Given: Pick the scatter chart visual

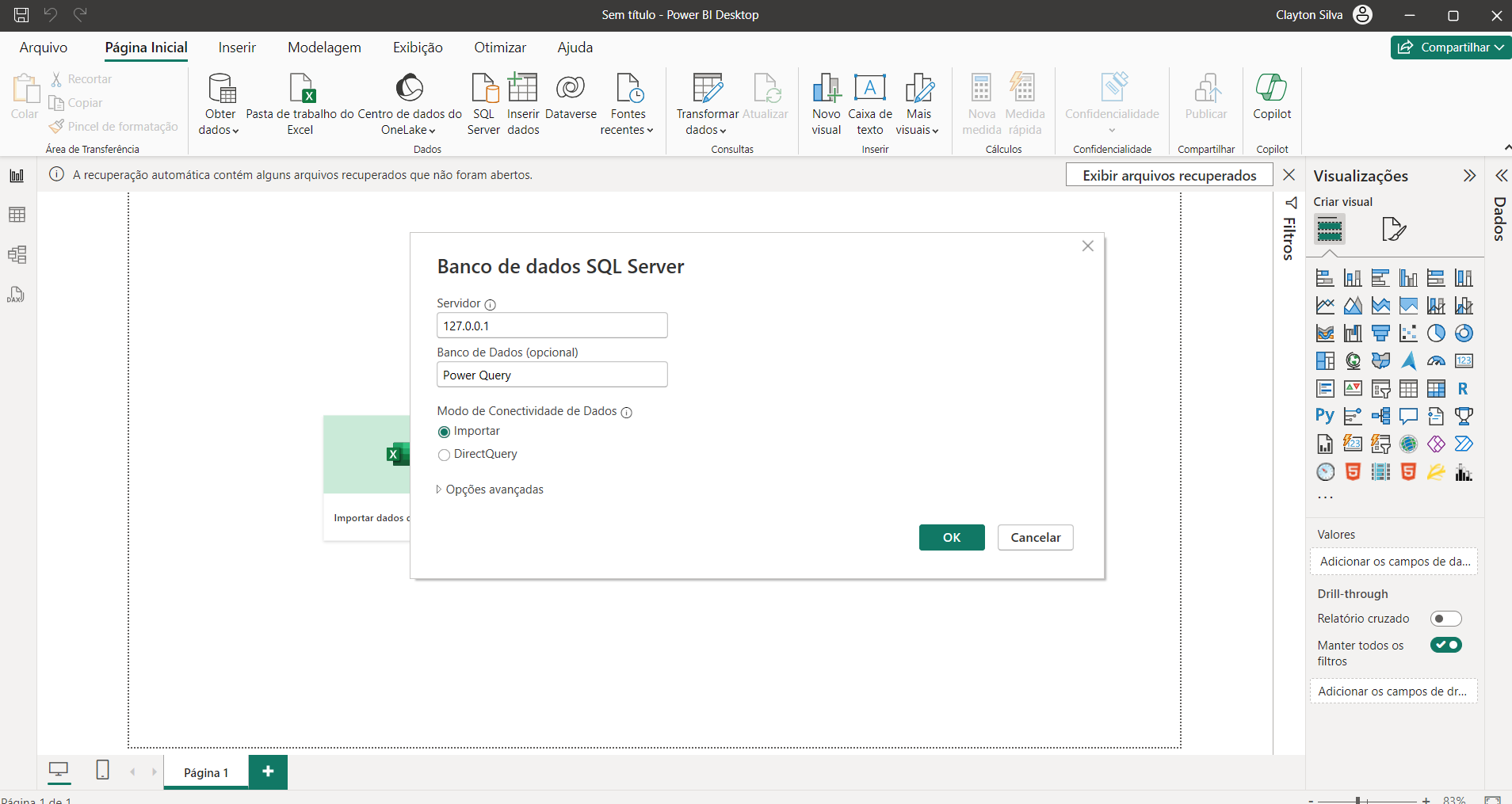Looking at the screenshot, I should point(1408,333).
